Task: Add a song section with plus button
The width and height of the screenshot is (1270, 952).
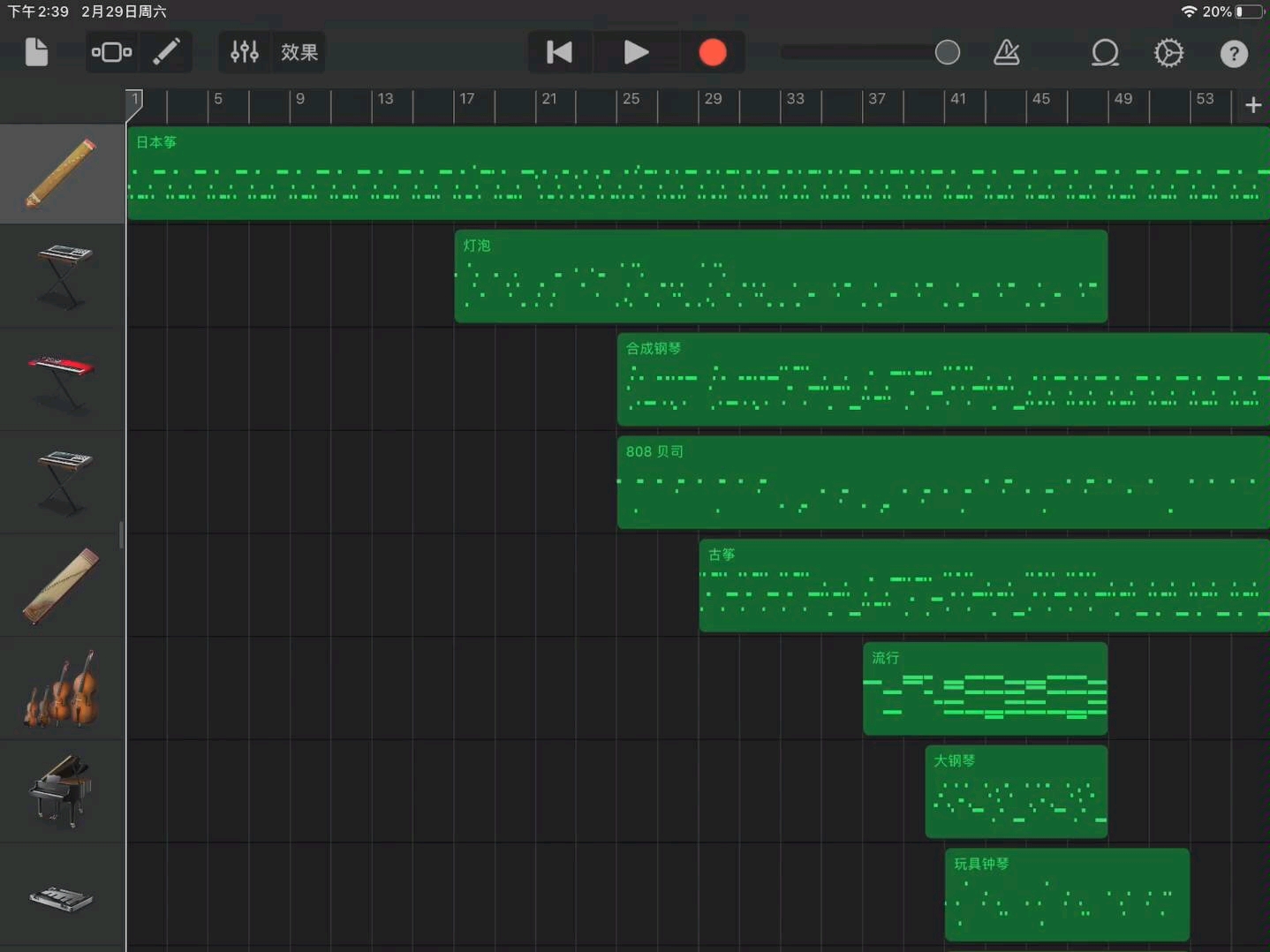Action: 1253,105
